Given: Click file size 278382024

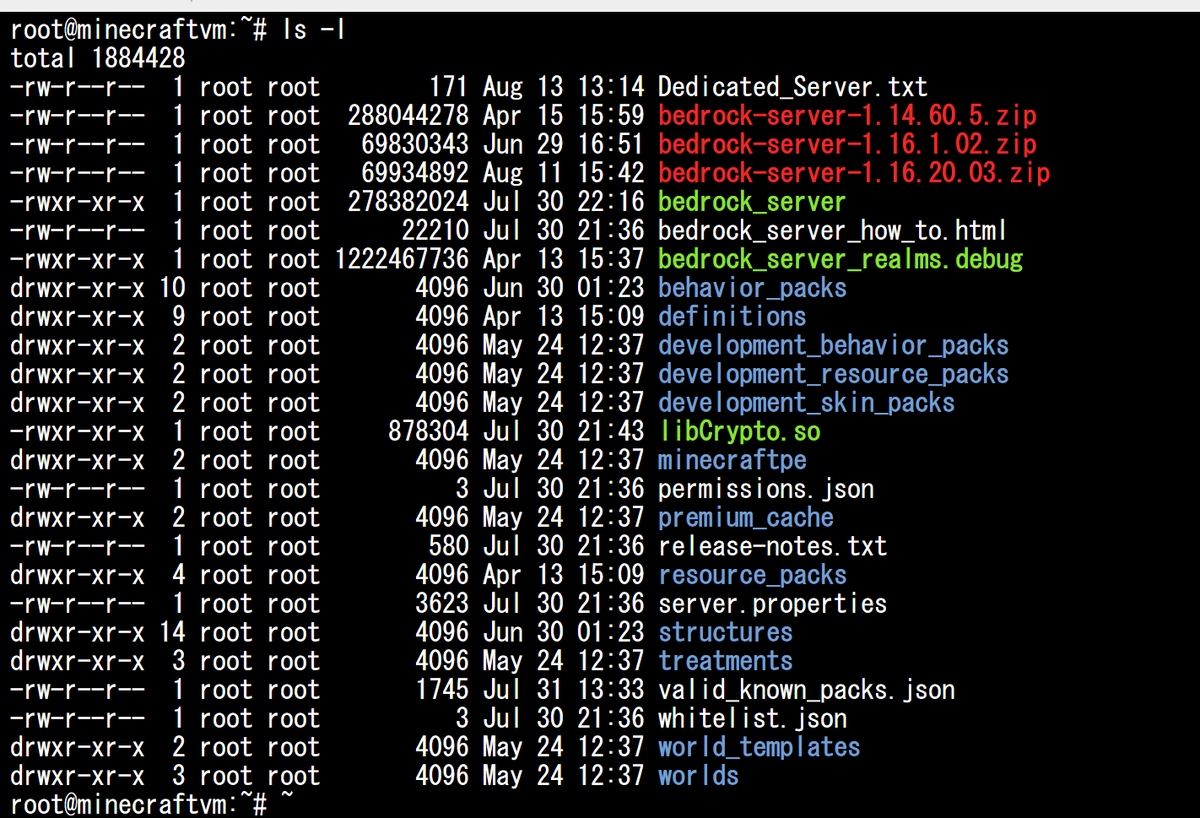Looking at the screenshot, I should (408, 203).
